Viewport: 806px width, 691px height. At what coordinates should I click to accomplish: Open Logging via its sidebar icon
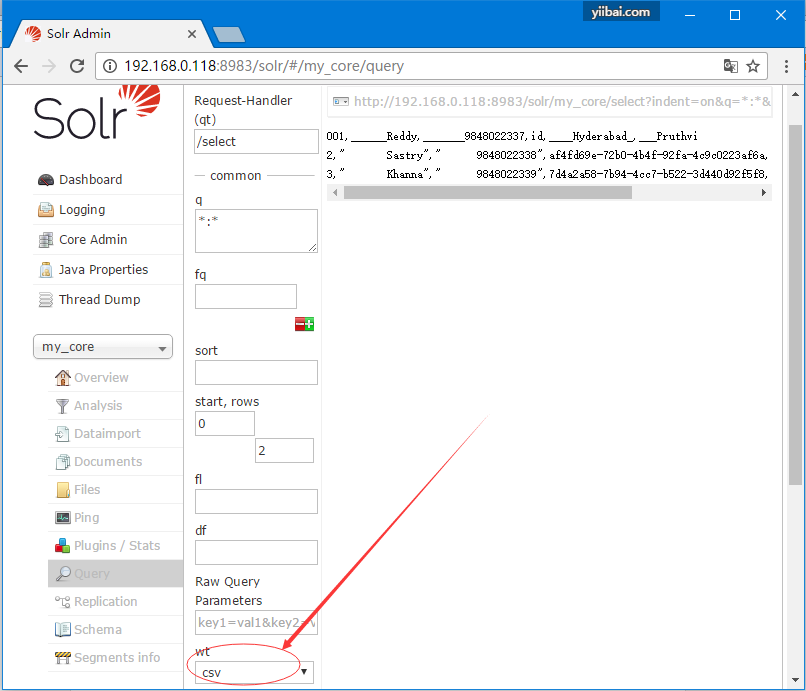[x=45, y=210]
